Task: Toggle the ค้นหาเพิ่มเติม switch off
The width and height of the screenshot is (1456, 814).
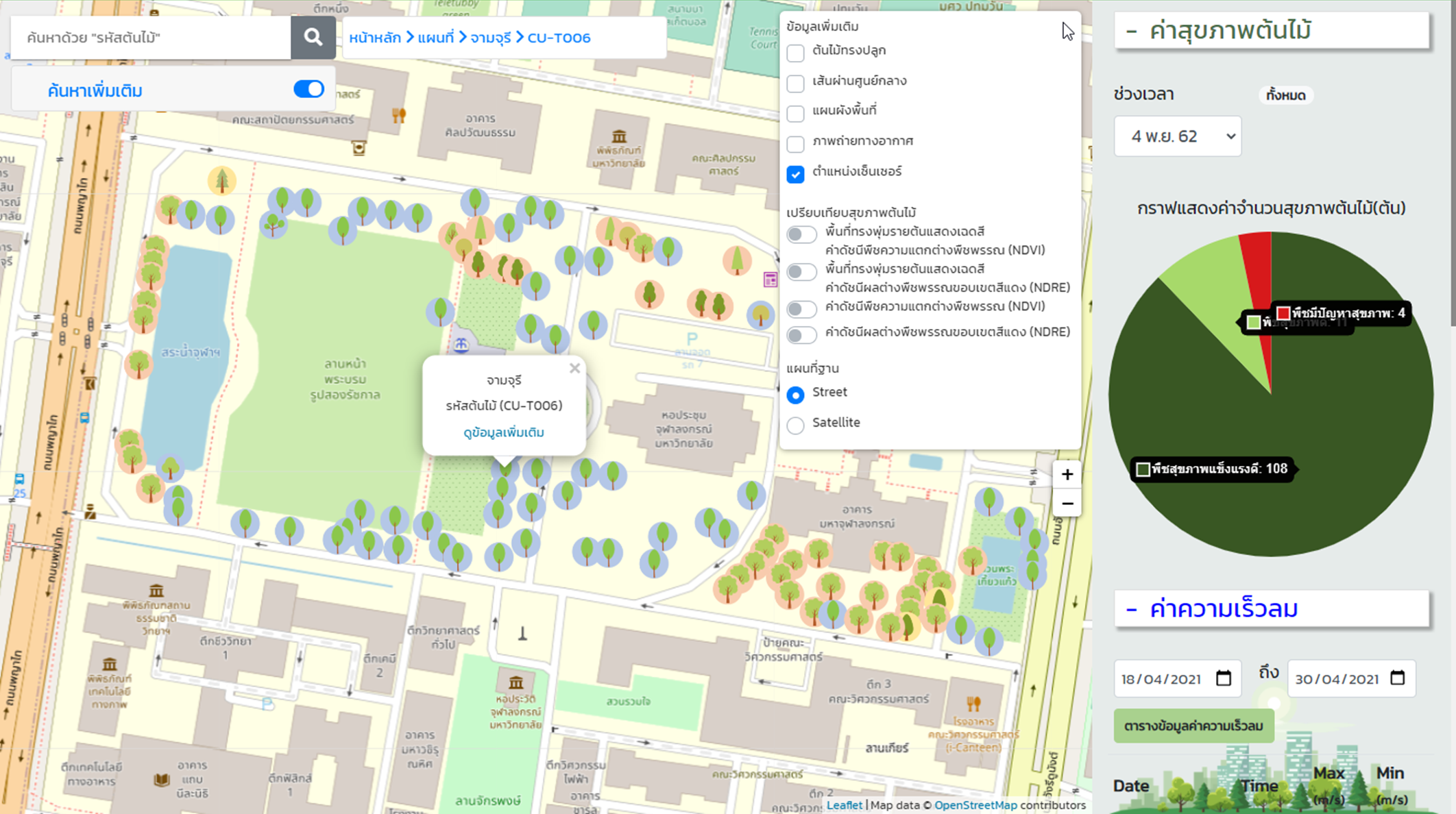Action: (x=308, y=90)
